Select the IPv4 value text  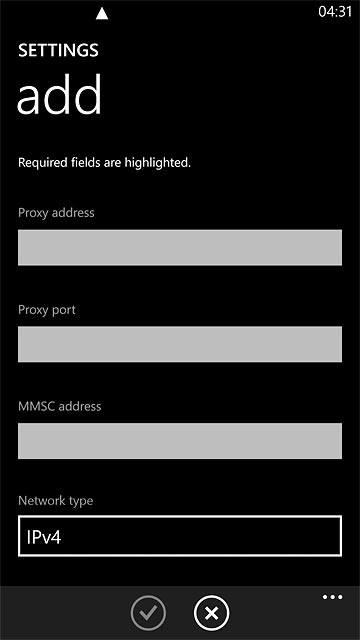pos(44,538)
